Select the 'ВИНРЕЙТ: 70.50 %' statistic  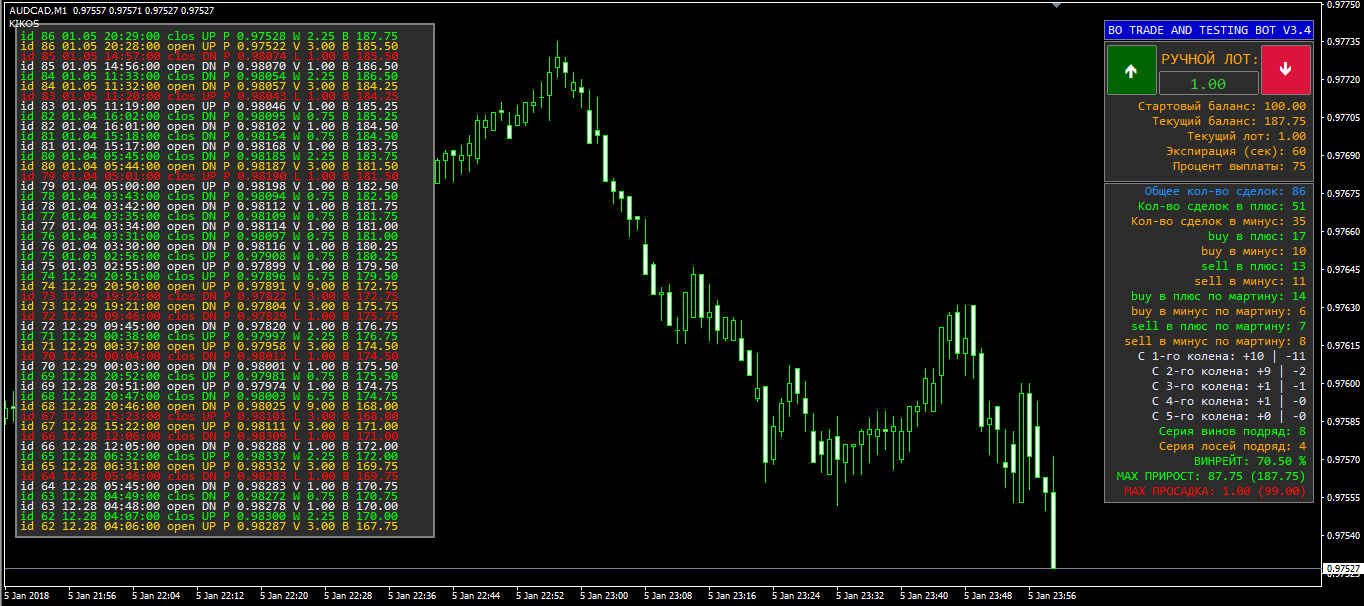pos(1250,461)
